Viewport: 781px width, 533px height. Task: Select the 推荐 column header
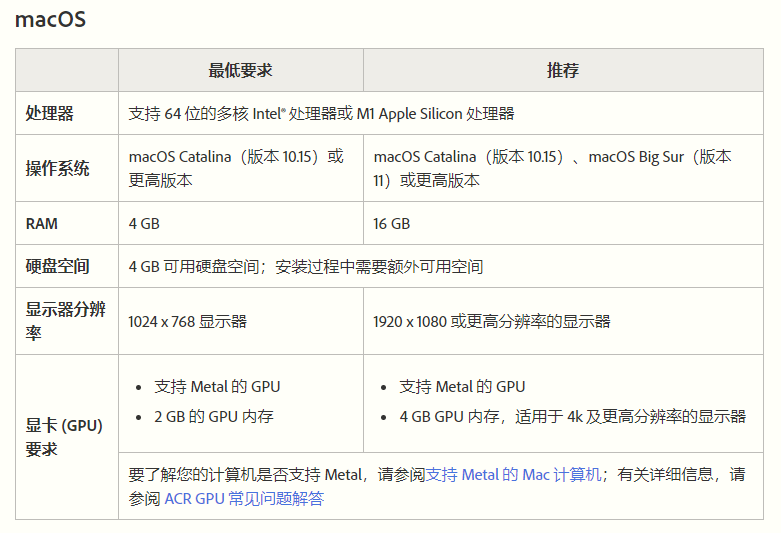[563, 70]
